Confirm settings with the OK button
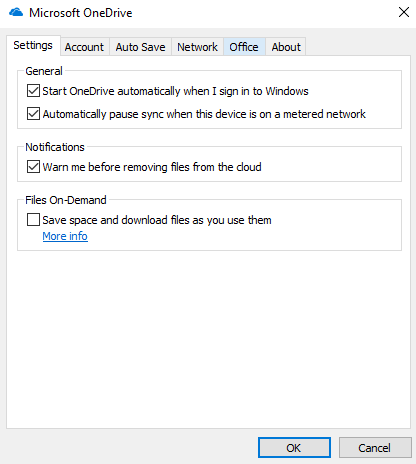Image resolution: width=416 pixels, height=464 pixels. click(x=294, y=448)
